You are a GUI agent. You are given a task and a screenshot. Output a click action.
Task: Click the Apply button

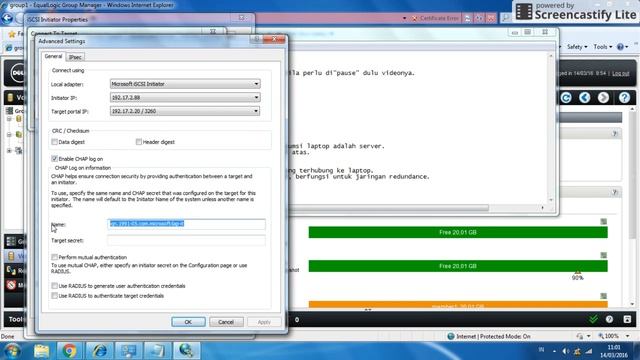[264, 322]
